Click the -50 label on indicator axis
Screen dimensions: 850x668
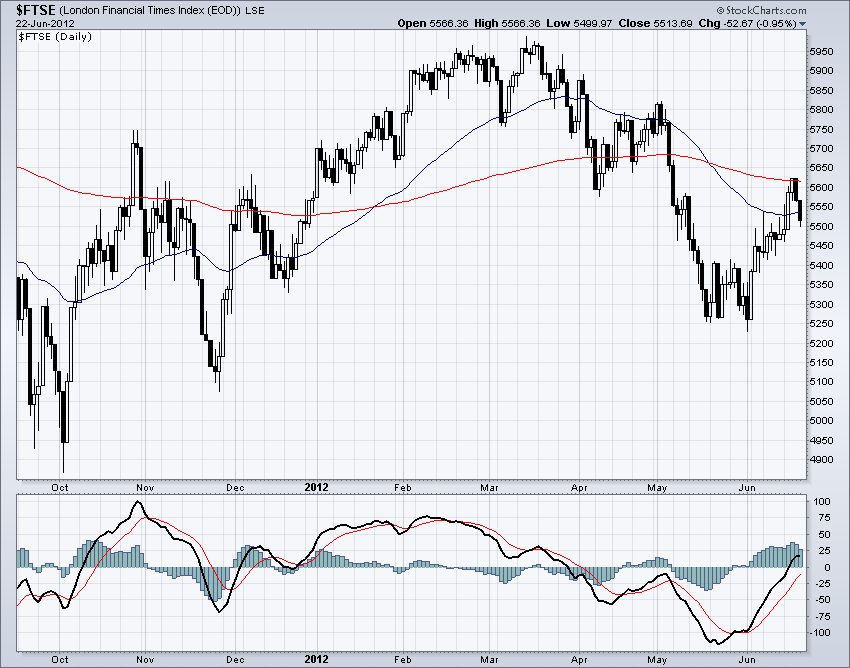pyautogui.click(x=822, y=600)
